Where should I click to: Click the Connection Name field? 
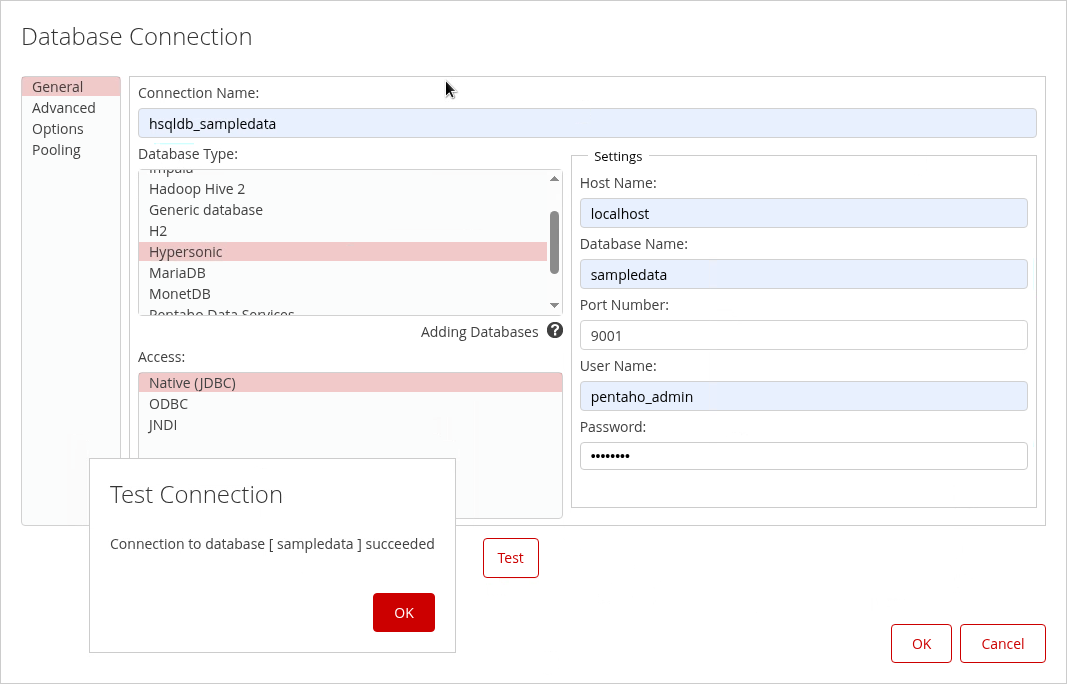586,124
